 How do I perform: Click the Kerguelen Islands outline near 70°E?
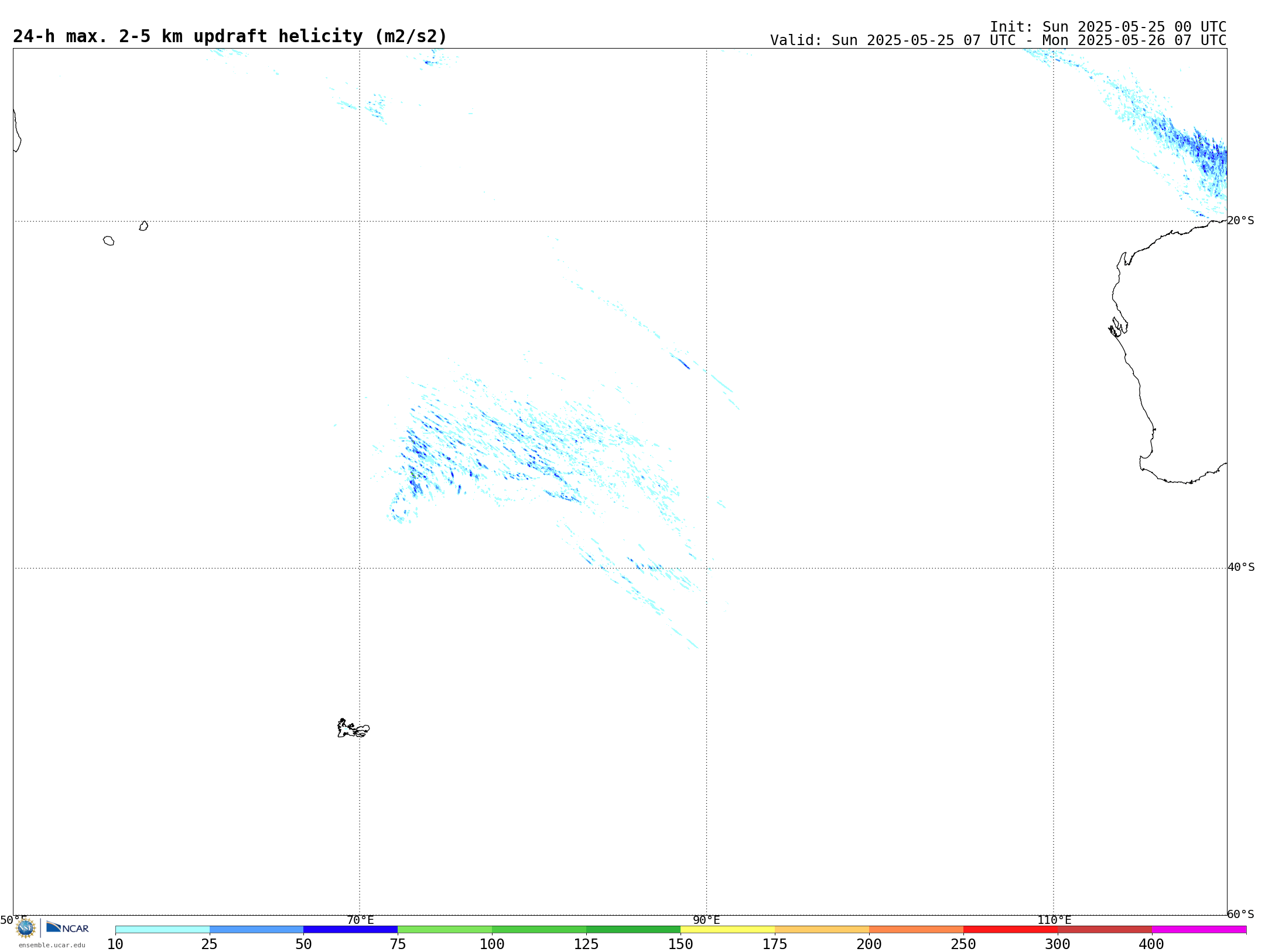pyautogui.click(x=353, y=728)
